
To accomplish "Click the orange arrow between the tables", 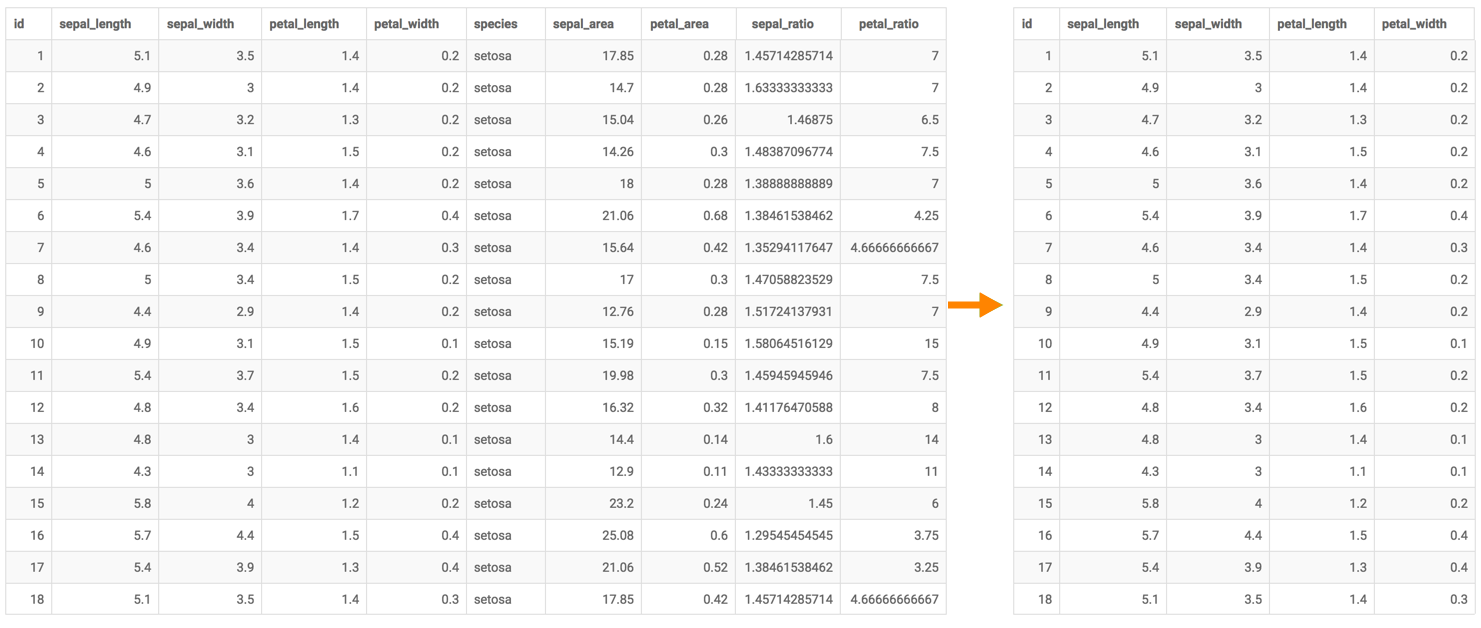I will (x=974, y=305).
